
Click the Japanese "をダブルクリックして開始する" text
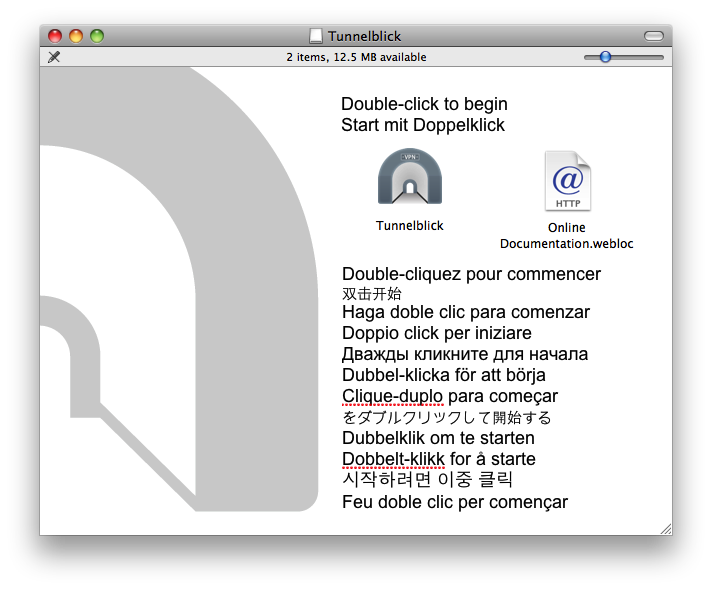(x=447, y=417)
